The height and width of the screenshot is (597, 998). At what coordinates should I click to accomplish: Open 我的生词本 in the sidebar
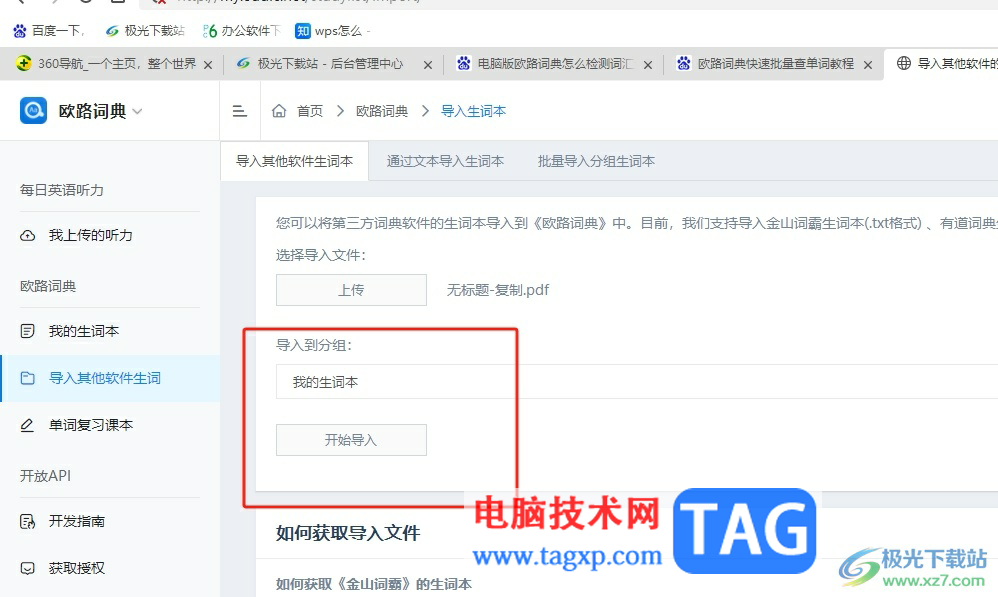click(x=83, y=331)
